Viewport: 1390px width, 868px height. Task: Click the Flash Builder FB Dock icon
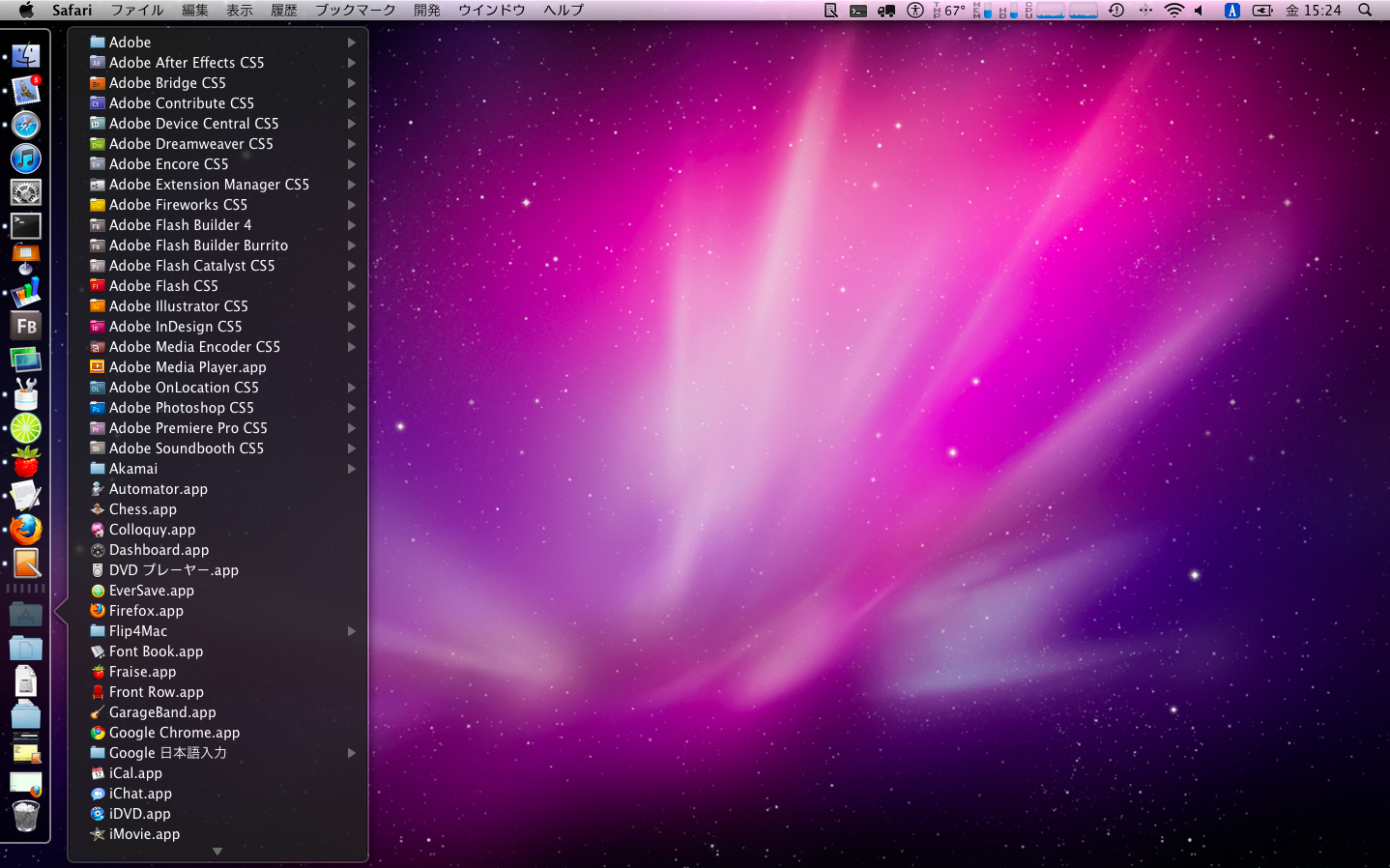[25, 326]
